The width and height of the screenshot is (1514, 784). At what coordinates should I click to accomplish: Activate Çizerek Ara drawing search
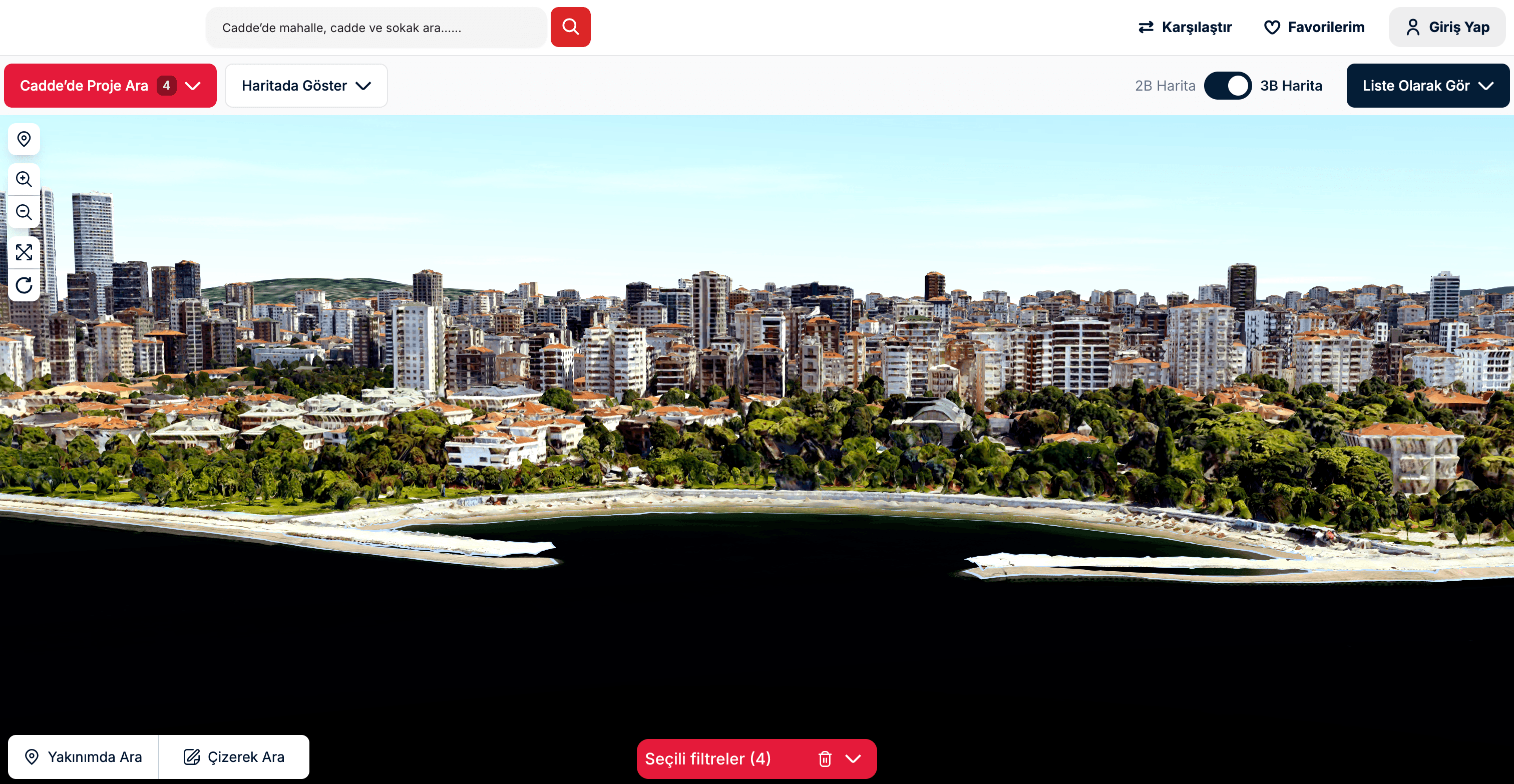tap(234, 756)
